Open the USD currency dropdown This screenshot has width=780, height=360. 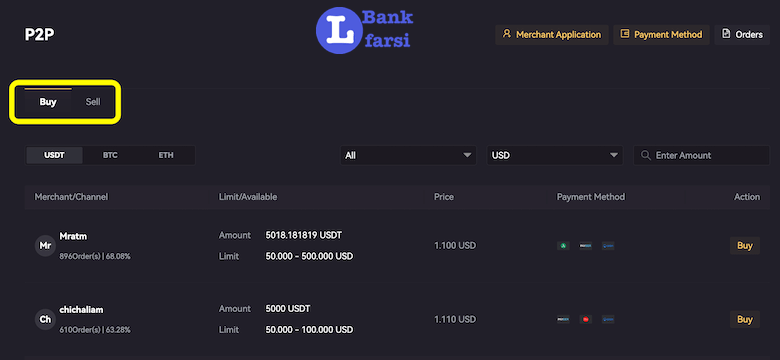point(555,155)
